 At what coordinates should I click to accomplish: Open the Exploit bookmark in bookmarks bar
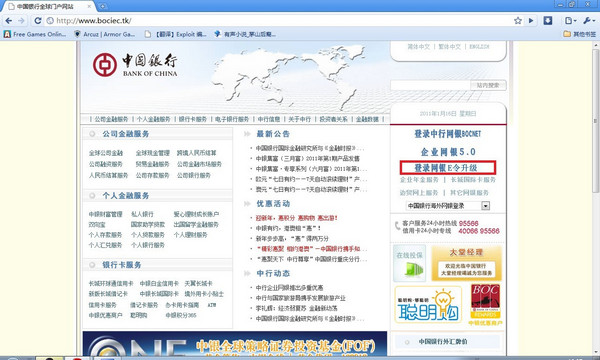coord(176,34)
